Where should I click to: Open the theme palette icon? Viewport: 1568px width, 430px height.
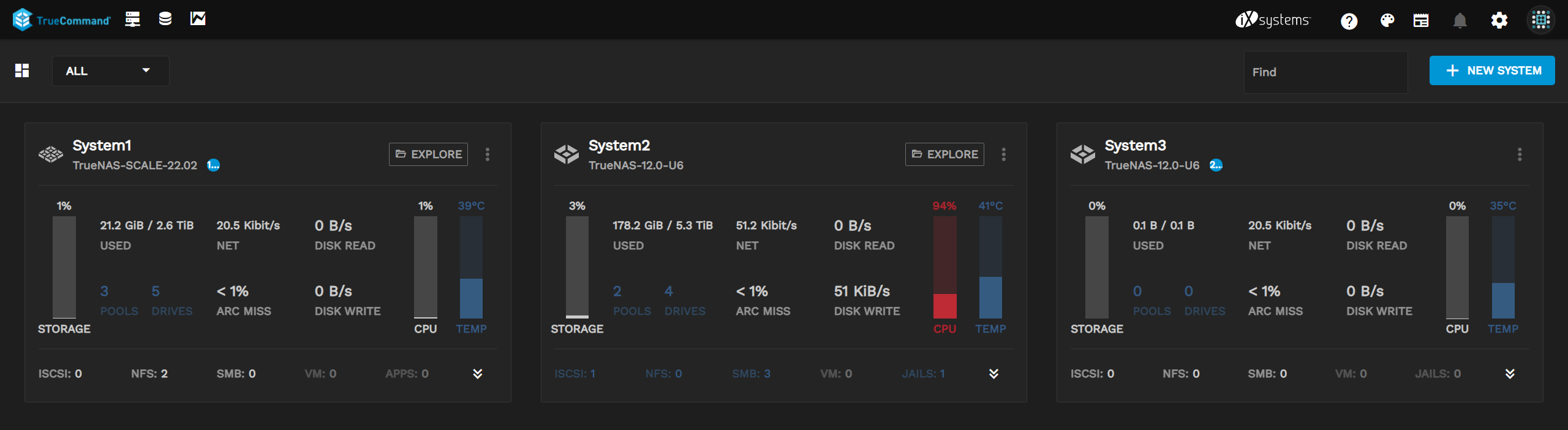click(1387, 21)
